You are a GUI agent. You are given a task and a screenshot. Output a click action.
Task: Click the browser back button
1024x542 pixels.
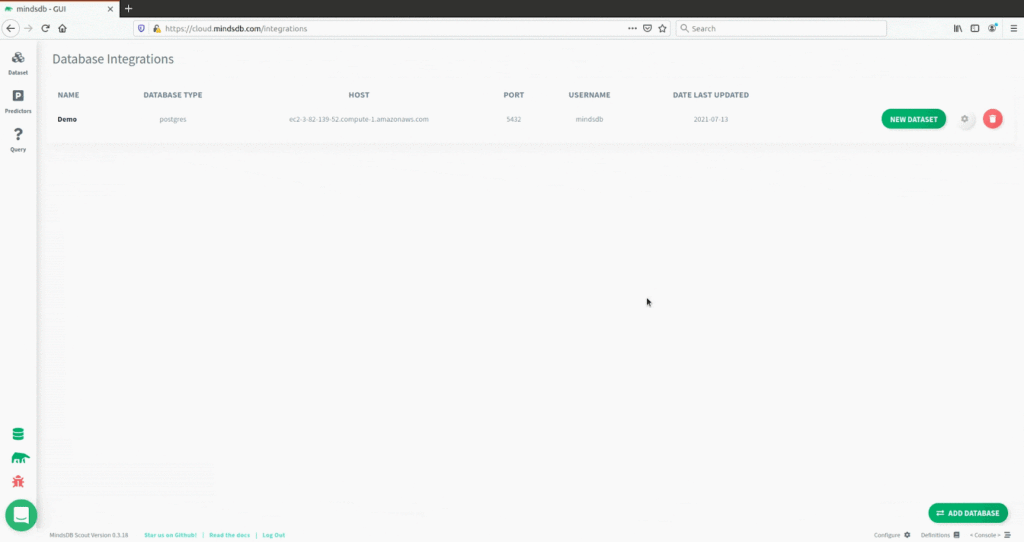click(10, 28)
